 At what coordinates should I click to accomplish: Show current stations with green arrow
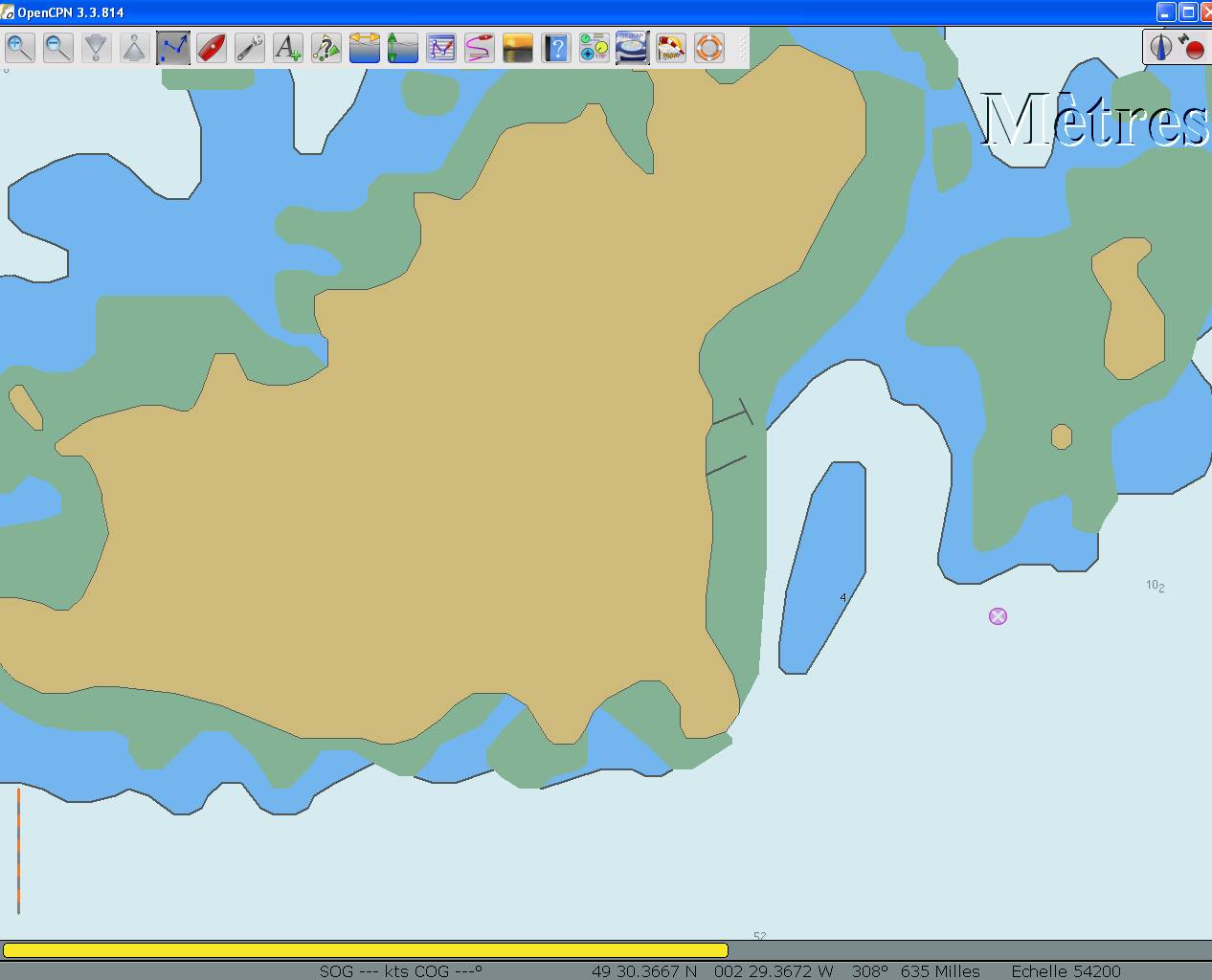(403, 48)
